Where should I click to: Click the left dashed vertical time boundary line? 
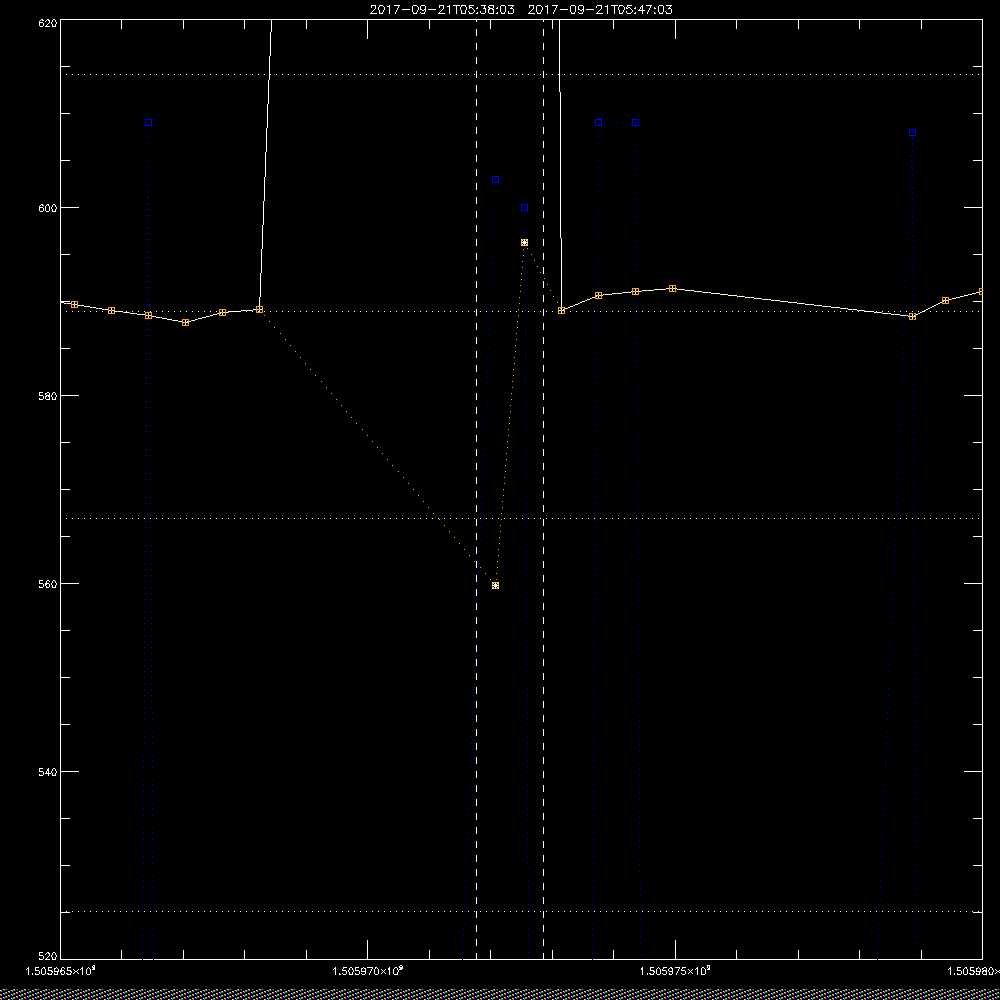click(476, 490)
